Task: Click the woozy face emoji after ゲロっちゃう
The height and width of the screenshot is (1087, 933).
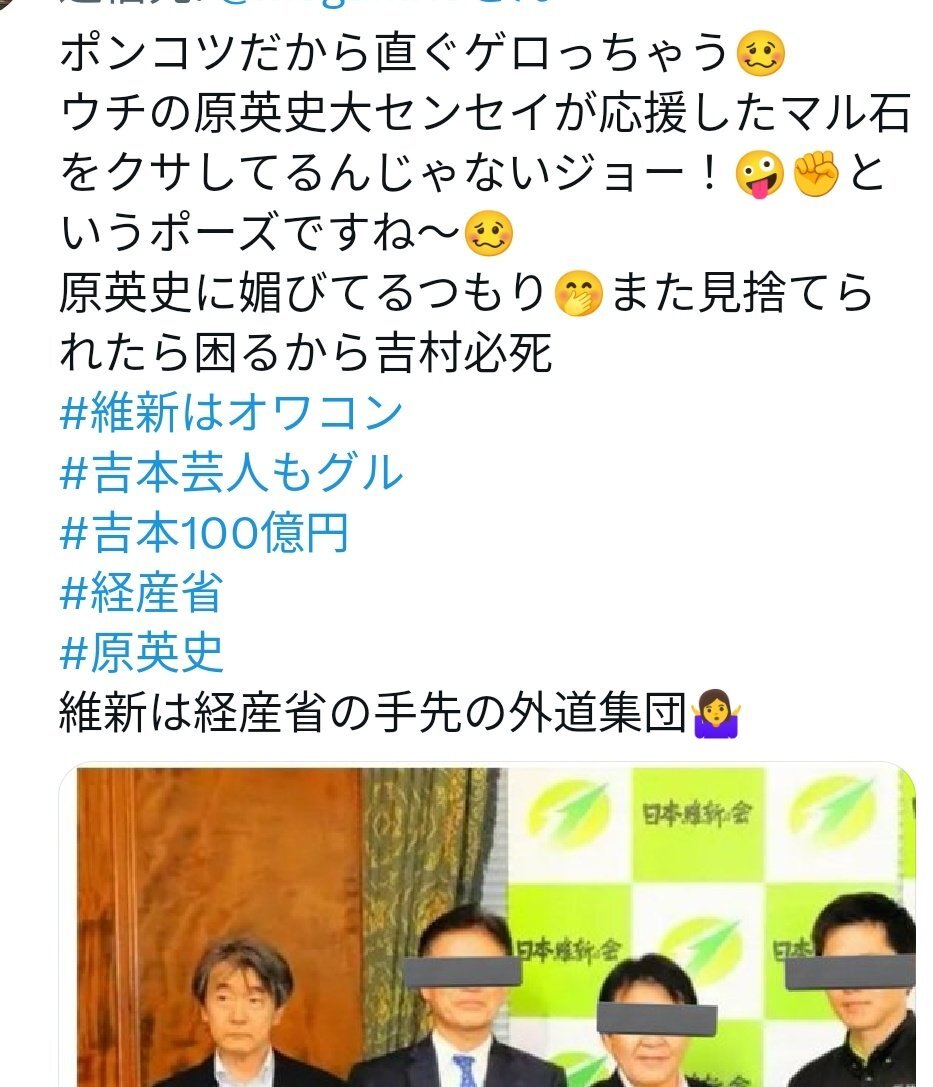Action: 760,53
